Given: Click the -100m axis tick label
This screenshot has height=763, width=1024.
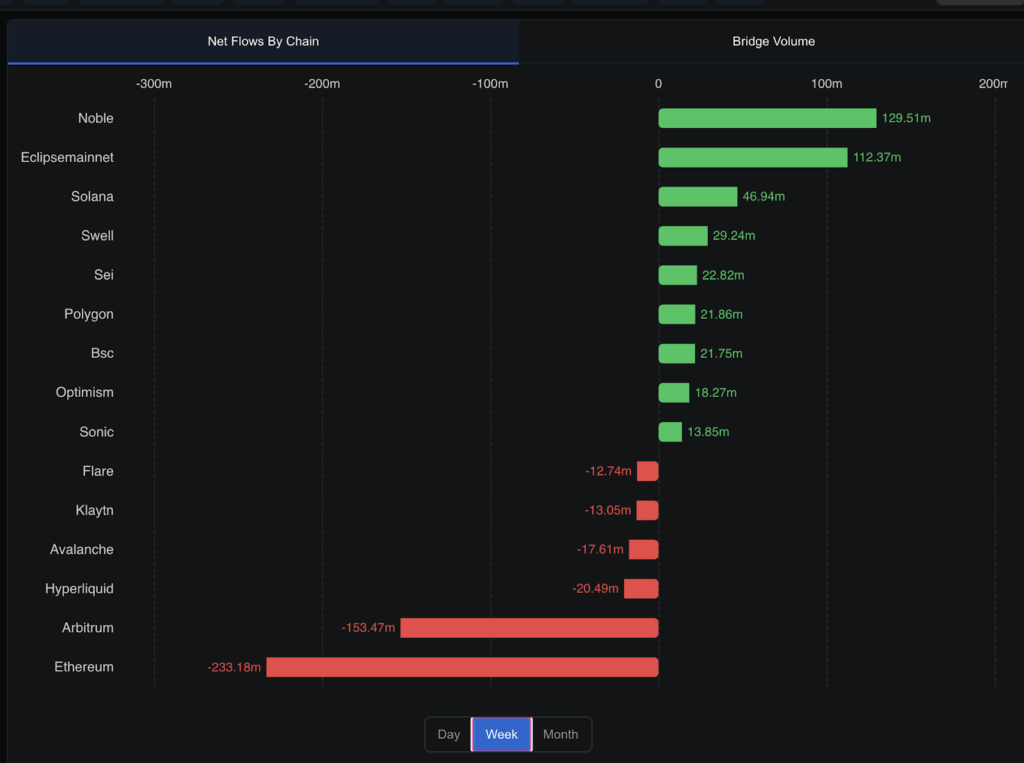Looking at the screenshot, I should click(x=490, y=84).
